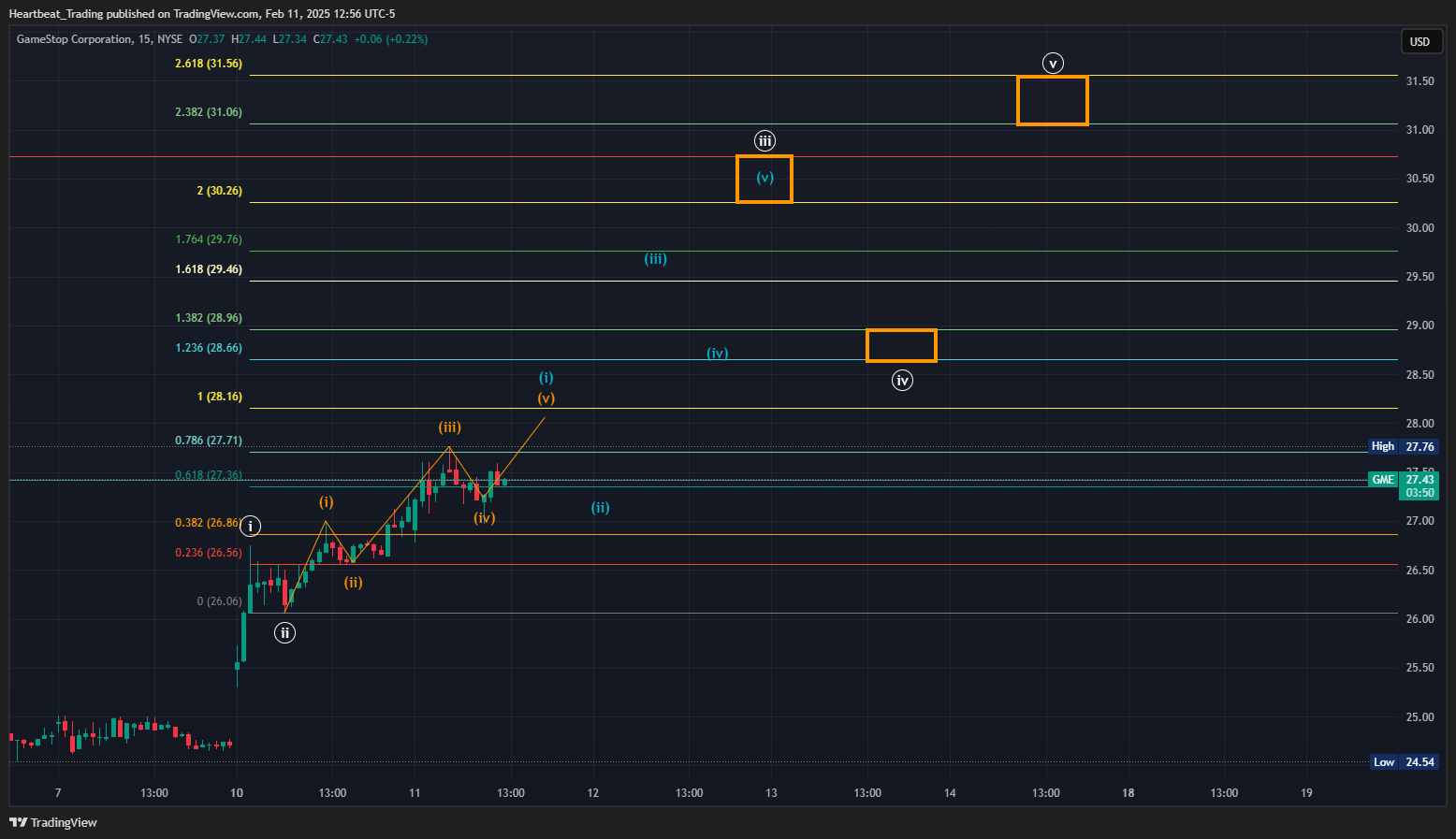Click the 2.382 (31.06) Fibonacci level label
The image size is (1456, 839).
209,112
